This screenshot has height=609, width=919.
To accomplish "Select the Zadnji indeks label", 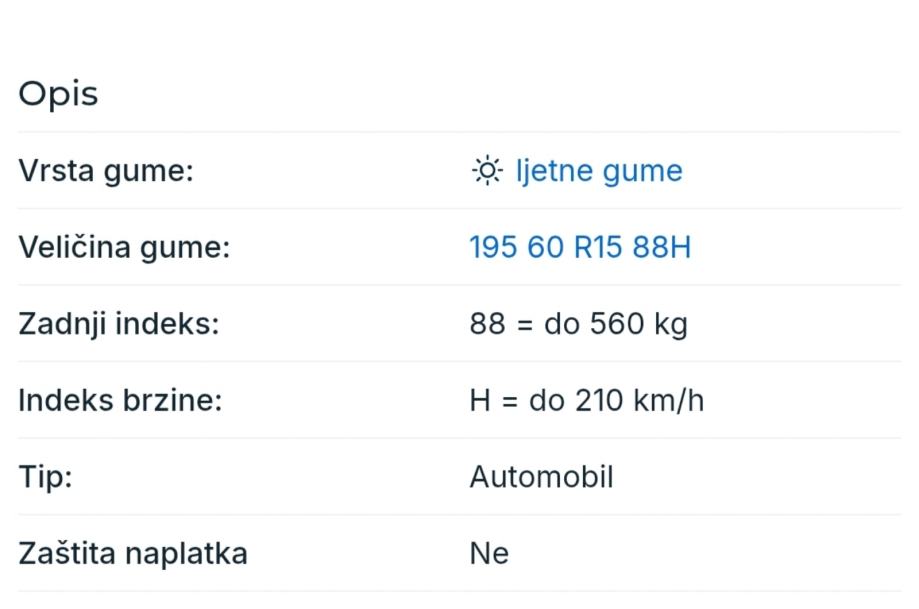I will click(x=118, y=324).
